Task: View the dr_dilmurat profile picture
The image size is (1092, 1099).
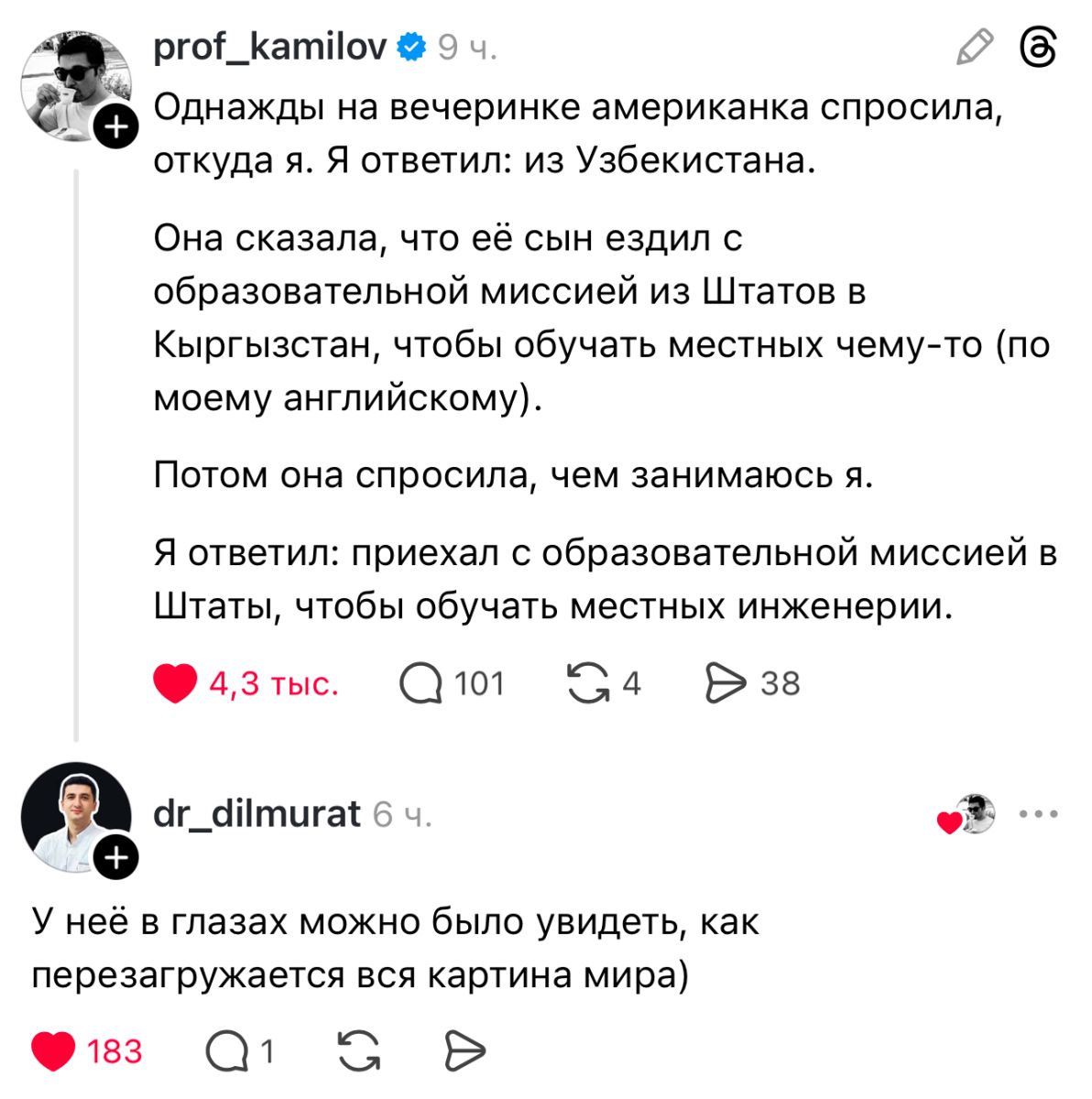Action: point(73,815)
